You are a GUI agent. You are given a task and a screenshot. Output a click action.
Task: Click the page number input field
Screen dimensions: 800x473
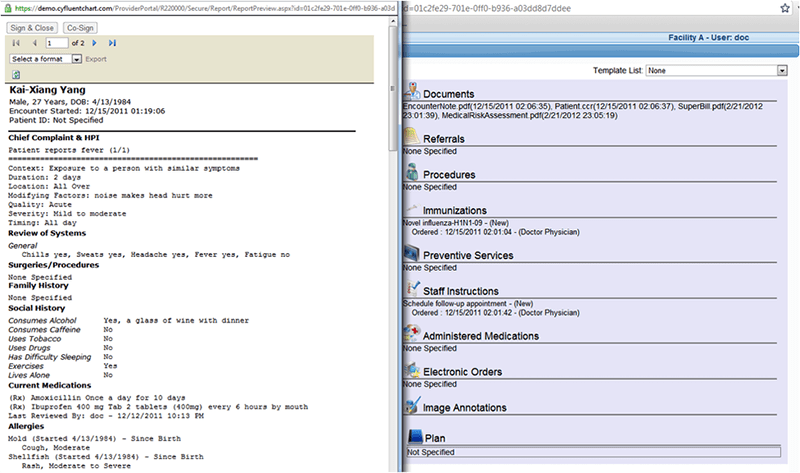(57, 43)
